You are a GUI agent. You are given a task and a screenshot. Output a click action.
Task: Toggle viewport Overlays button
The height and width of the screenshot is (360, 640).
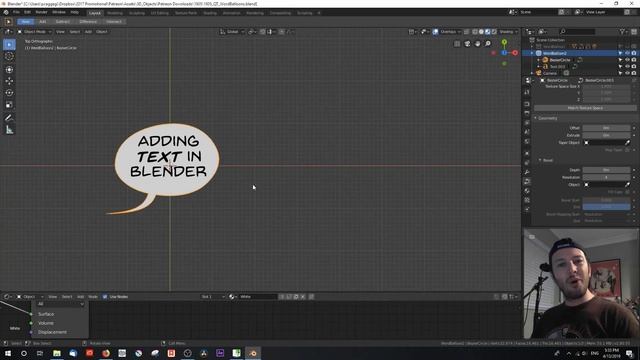[436, 31]
